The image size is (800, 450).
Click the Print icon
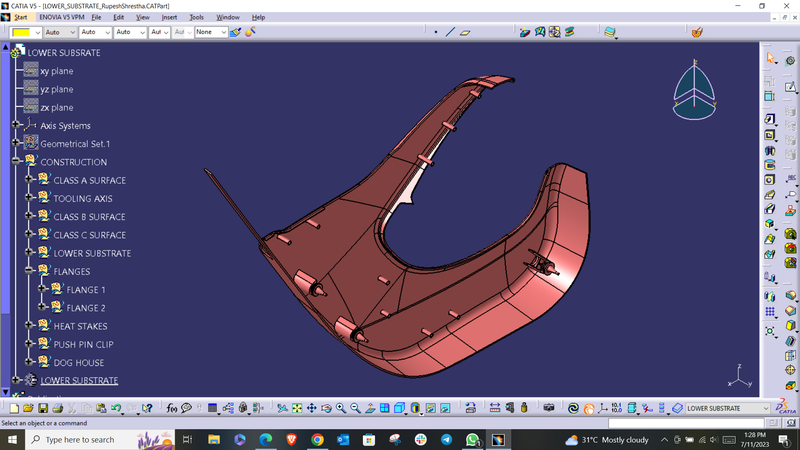(x=58, y=408)
